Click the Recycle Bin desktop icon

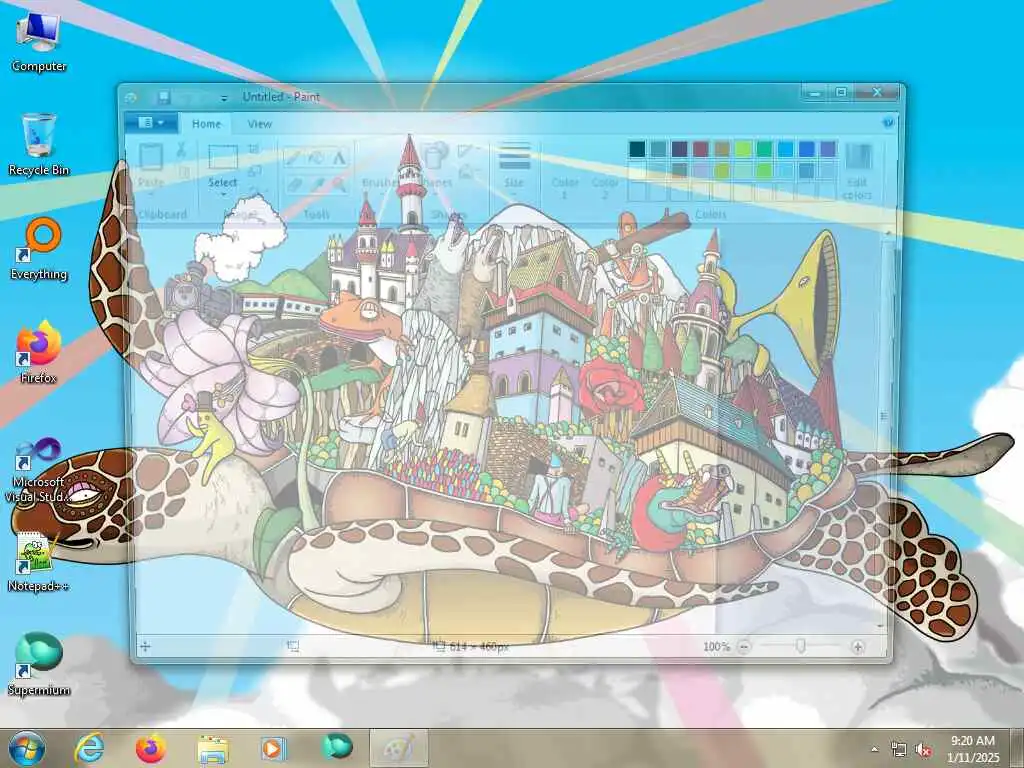(x=39, y=145)
